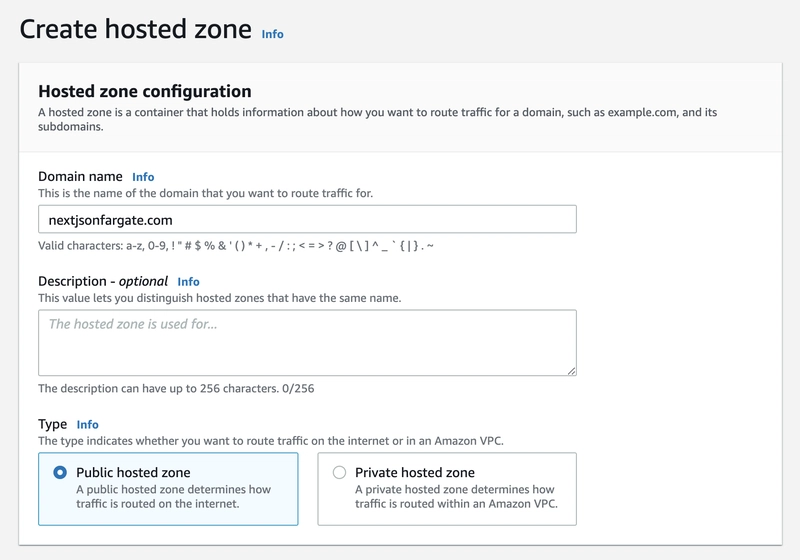
Task: Click the helper text under the Type label
Action: point(280,441)
